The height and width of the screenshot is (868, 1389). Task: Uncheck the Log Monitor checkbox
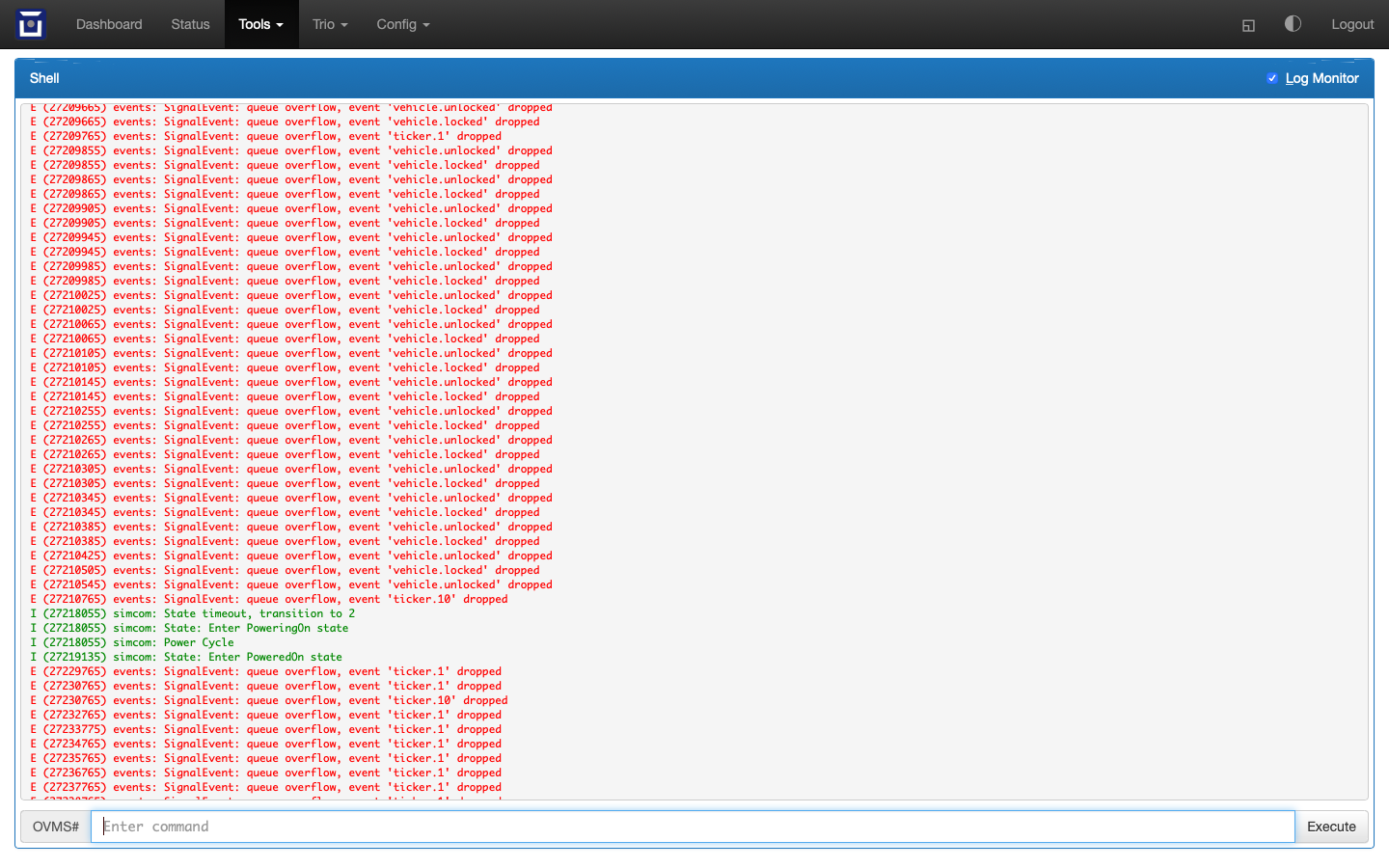pyautogui.click(x=1272, y=78)
